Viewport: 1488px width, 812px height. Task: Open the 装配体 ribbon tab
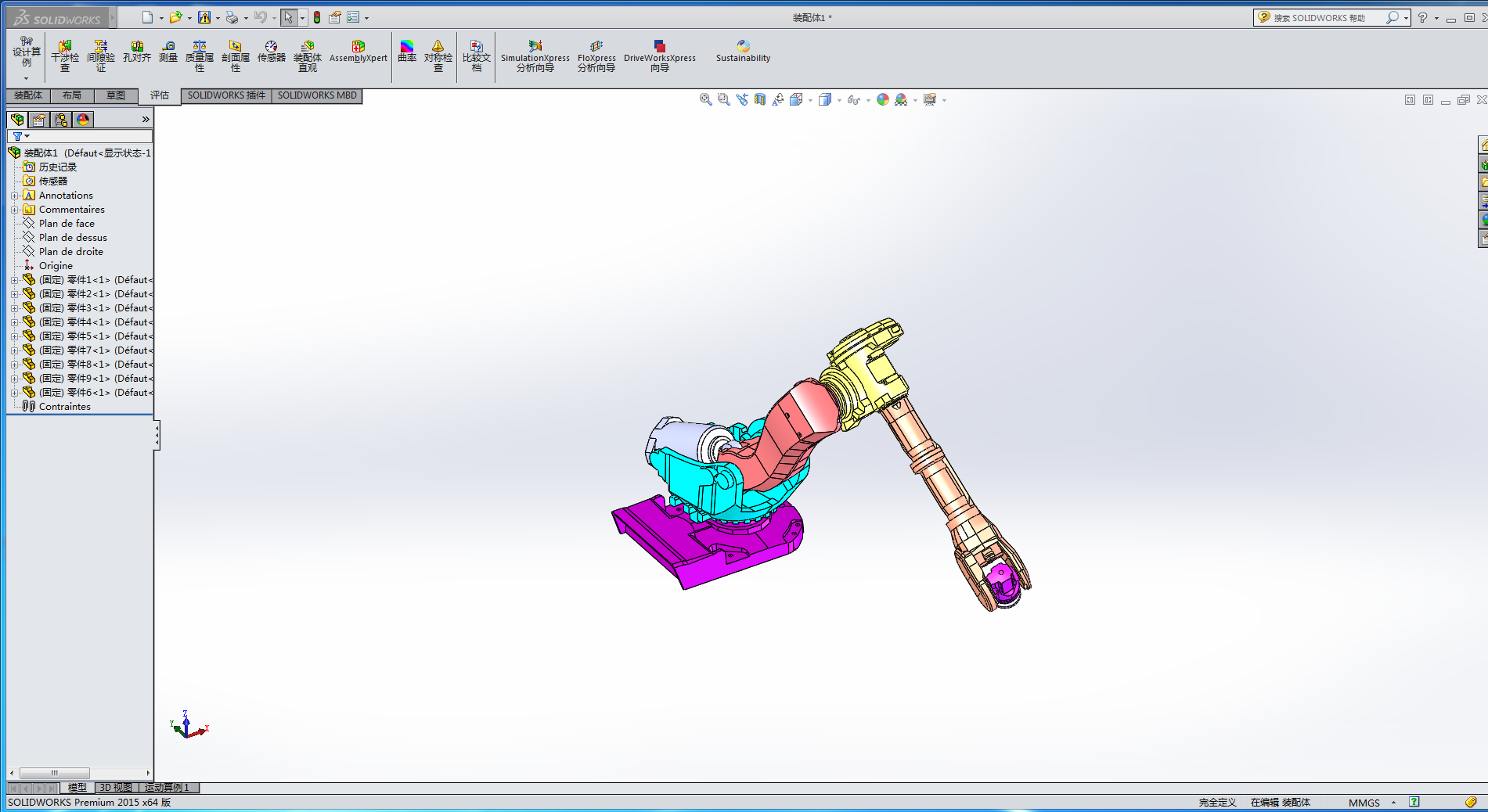pyautogui.click(x=28, y=95)
